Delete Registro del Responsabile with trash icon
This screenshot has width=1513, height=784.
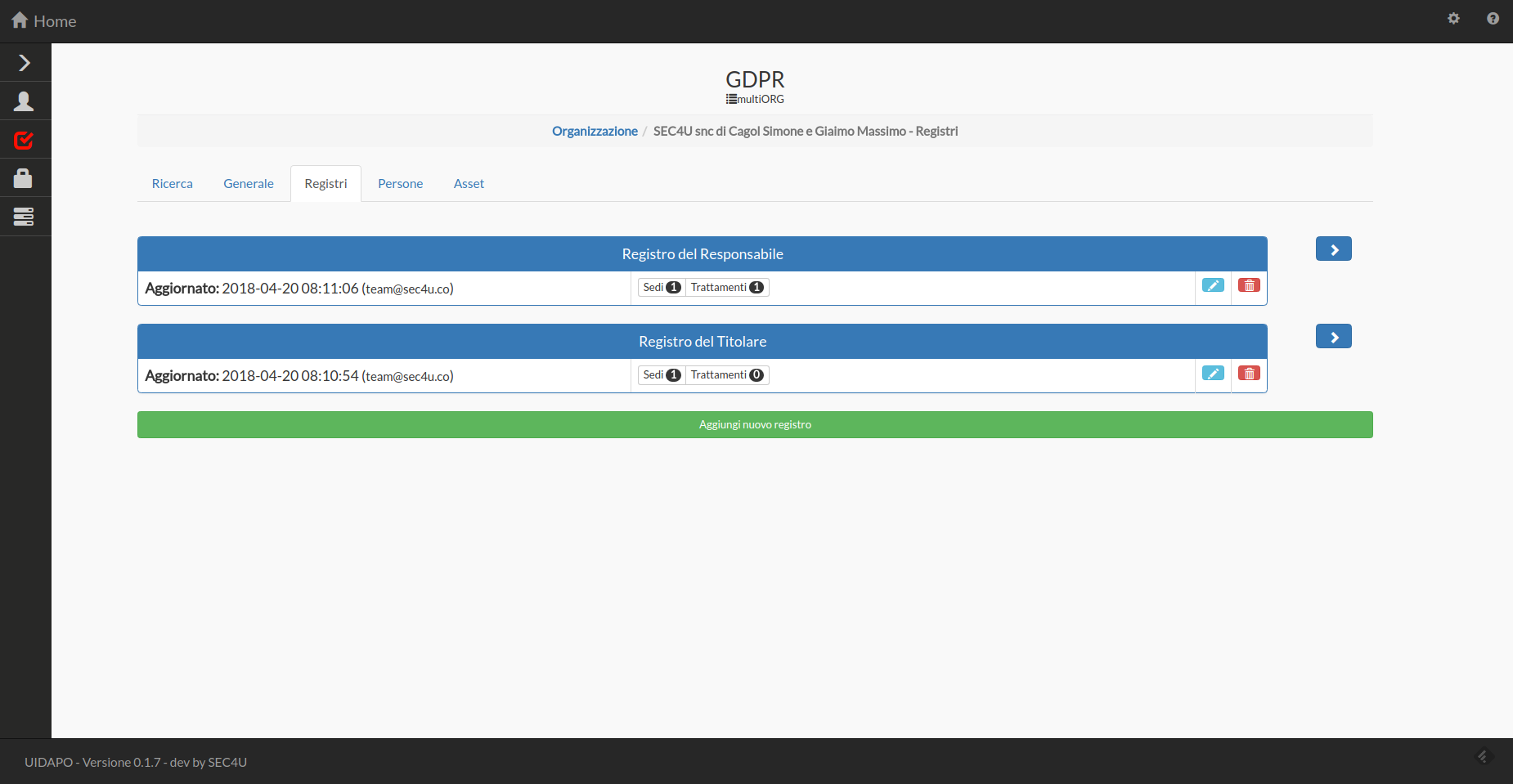point(1249,285)
